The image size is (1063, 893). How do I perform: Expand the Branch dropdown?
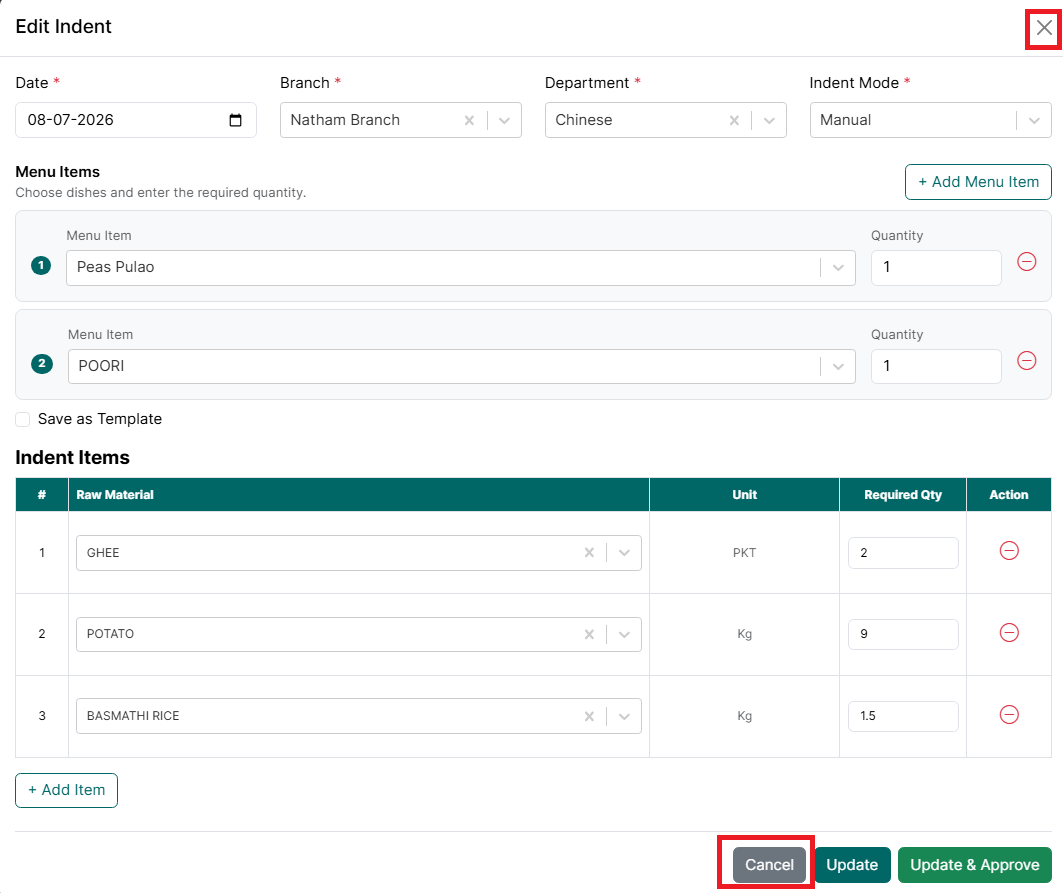(x=504, y=120)
